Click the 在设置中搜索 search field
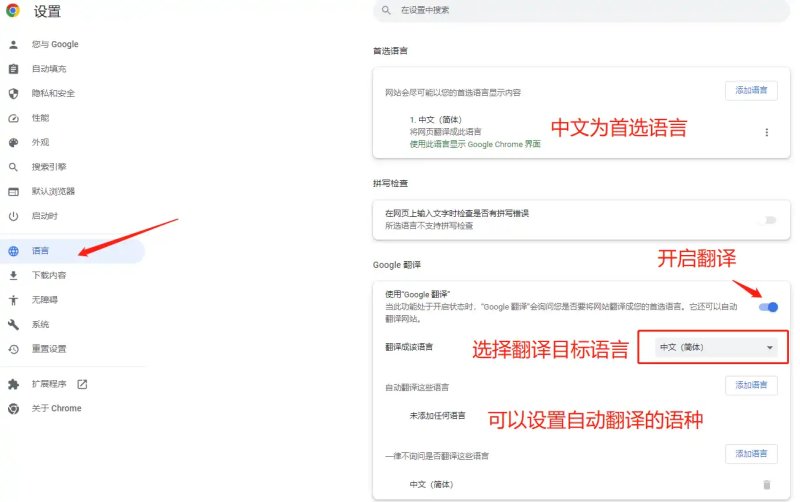 582,10
